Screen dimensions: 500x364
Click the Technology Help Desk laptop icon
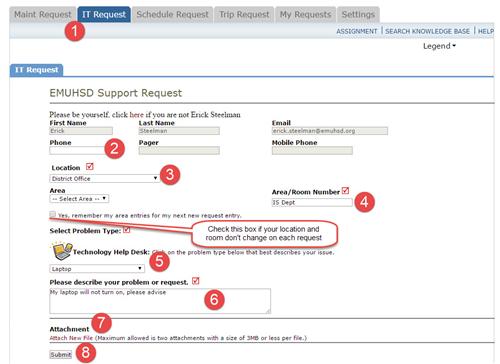tap(62, 251)
